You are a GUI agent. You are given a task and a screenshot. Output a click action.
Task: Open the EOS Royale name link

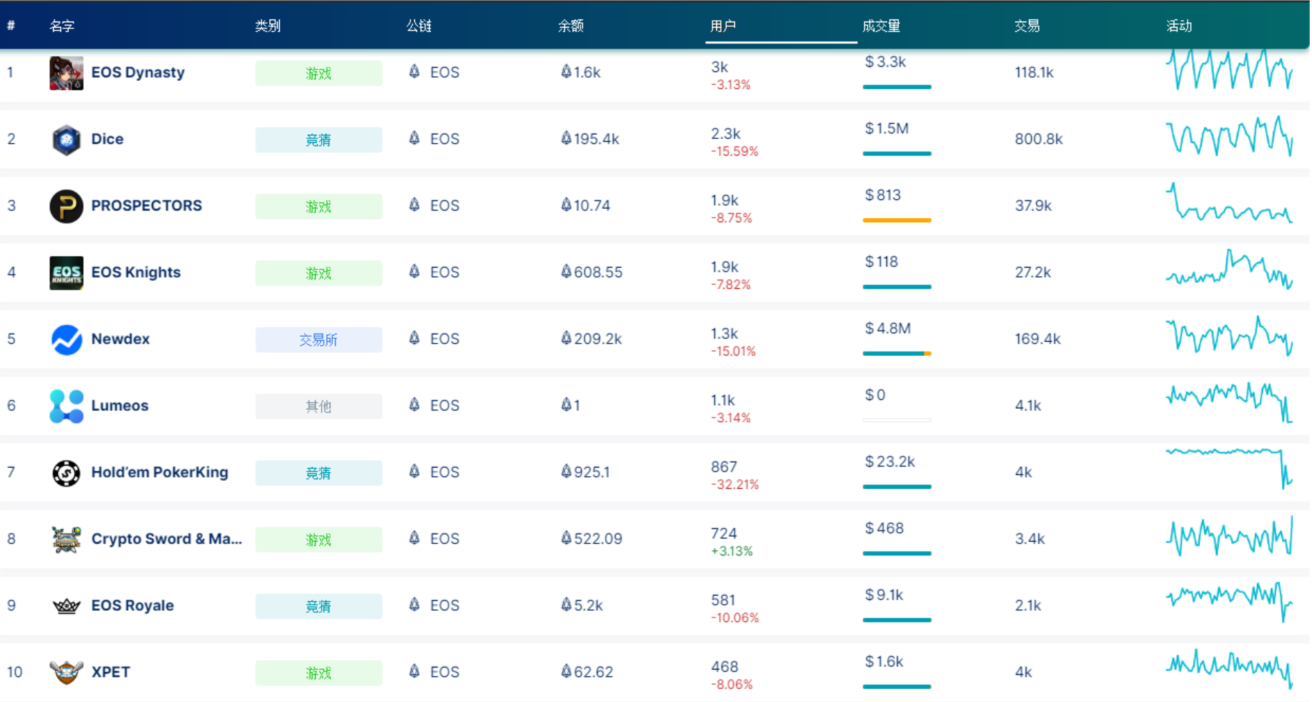(132, 606)
